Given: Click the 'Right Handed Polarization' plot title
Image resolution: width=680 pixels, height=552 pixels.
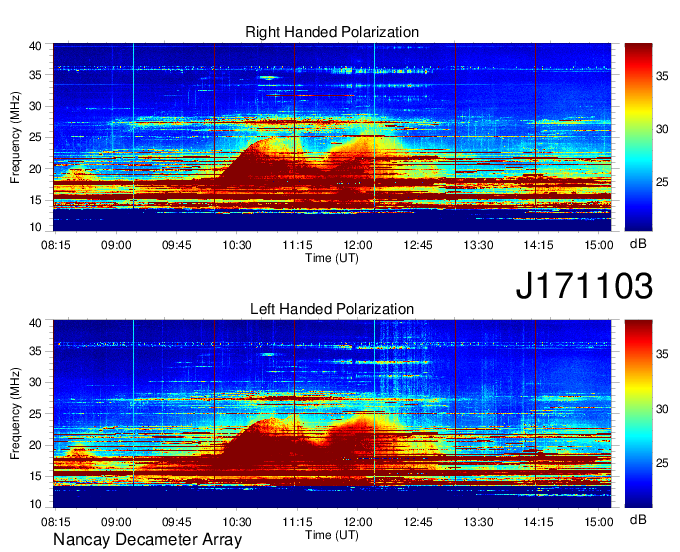Looking at the screenshot, I should [332, 32].
